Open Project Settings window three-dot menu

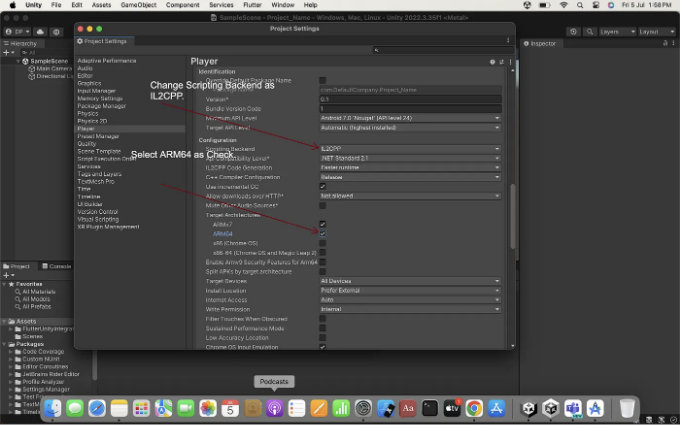click(x=508, y=40)
